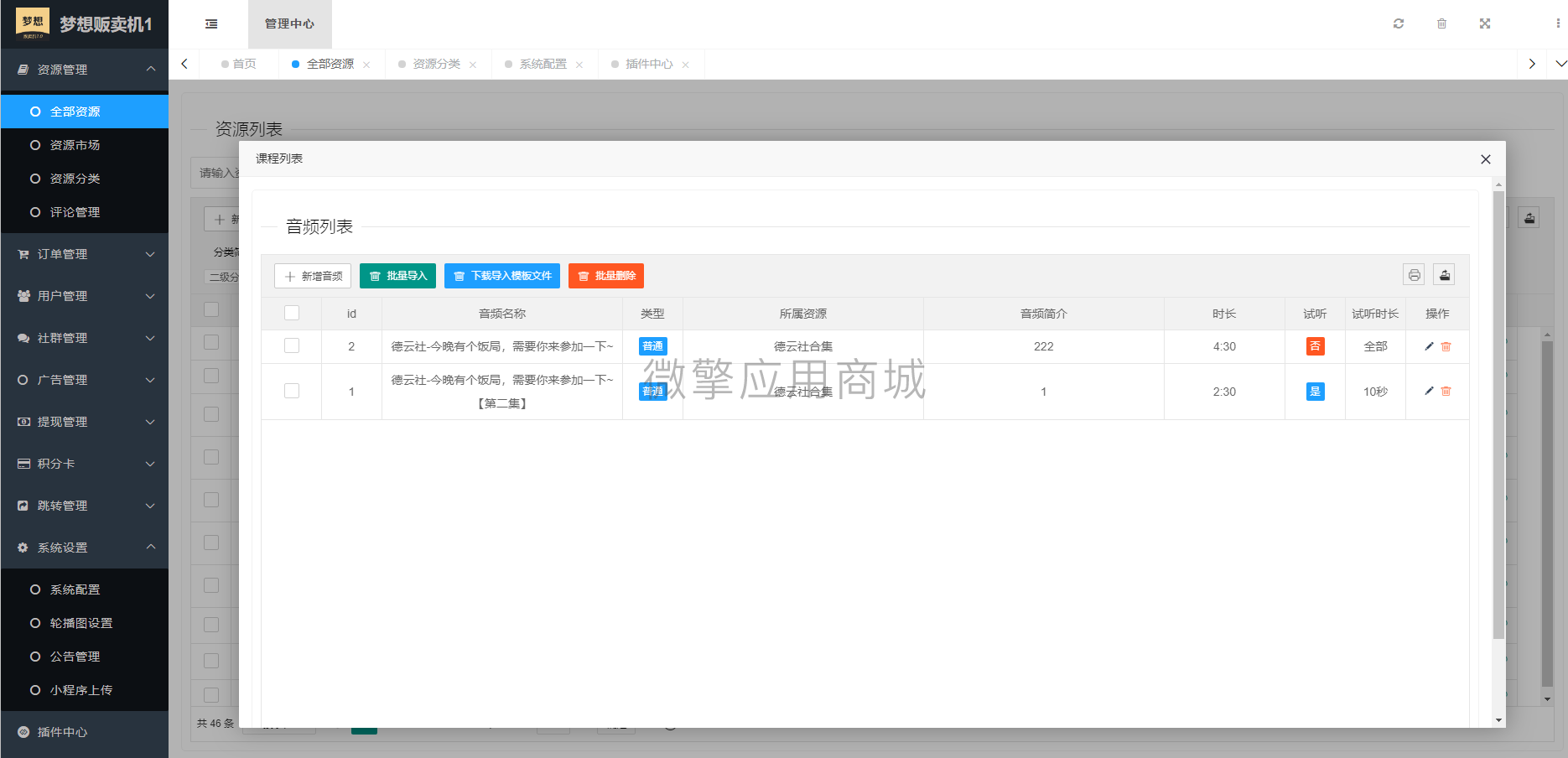Viewport: 1568px width, 758px height.
Task: Expand the 社群管理 sidebar menu
Action: pos(84,338)
